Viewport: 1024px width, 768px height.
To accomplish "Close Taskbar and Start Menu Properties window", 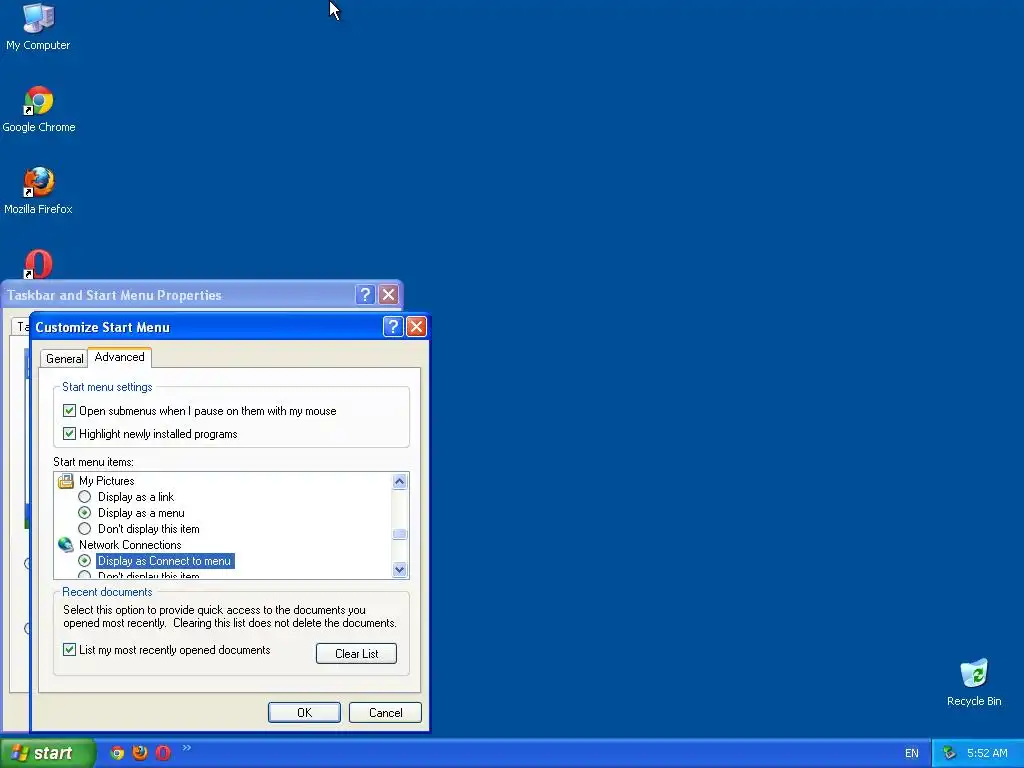I will coord(389,295).
